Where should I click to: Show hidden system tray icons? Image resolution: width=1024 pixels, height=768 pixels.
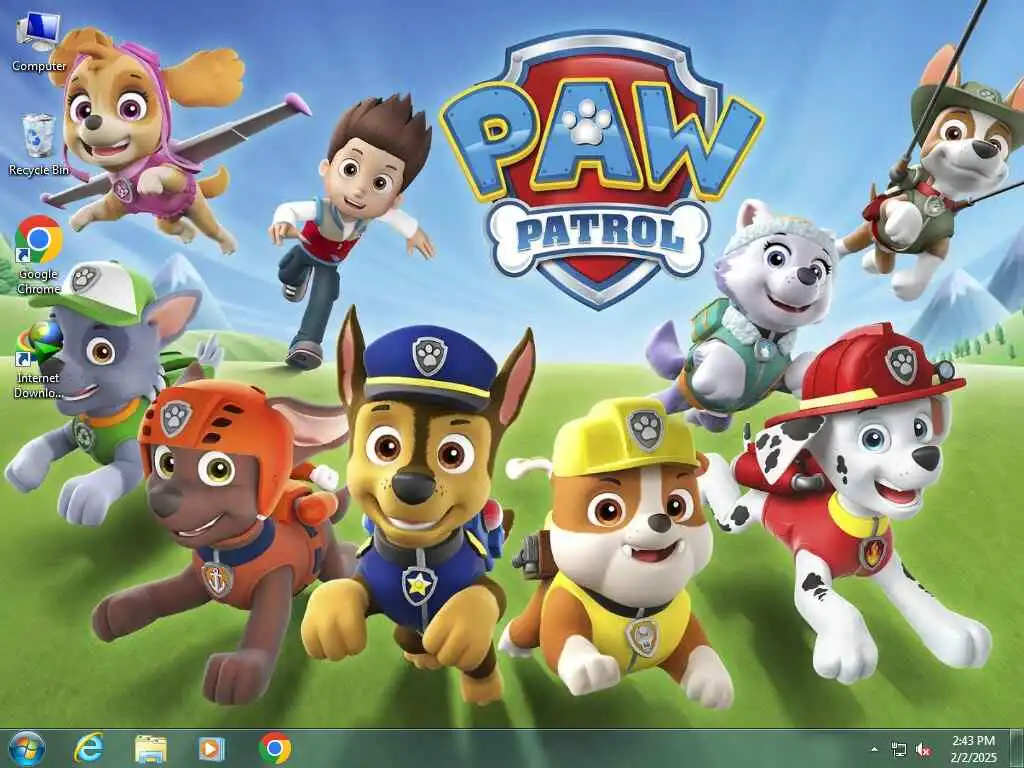[x=874, y=749]
